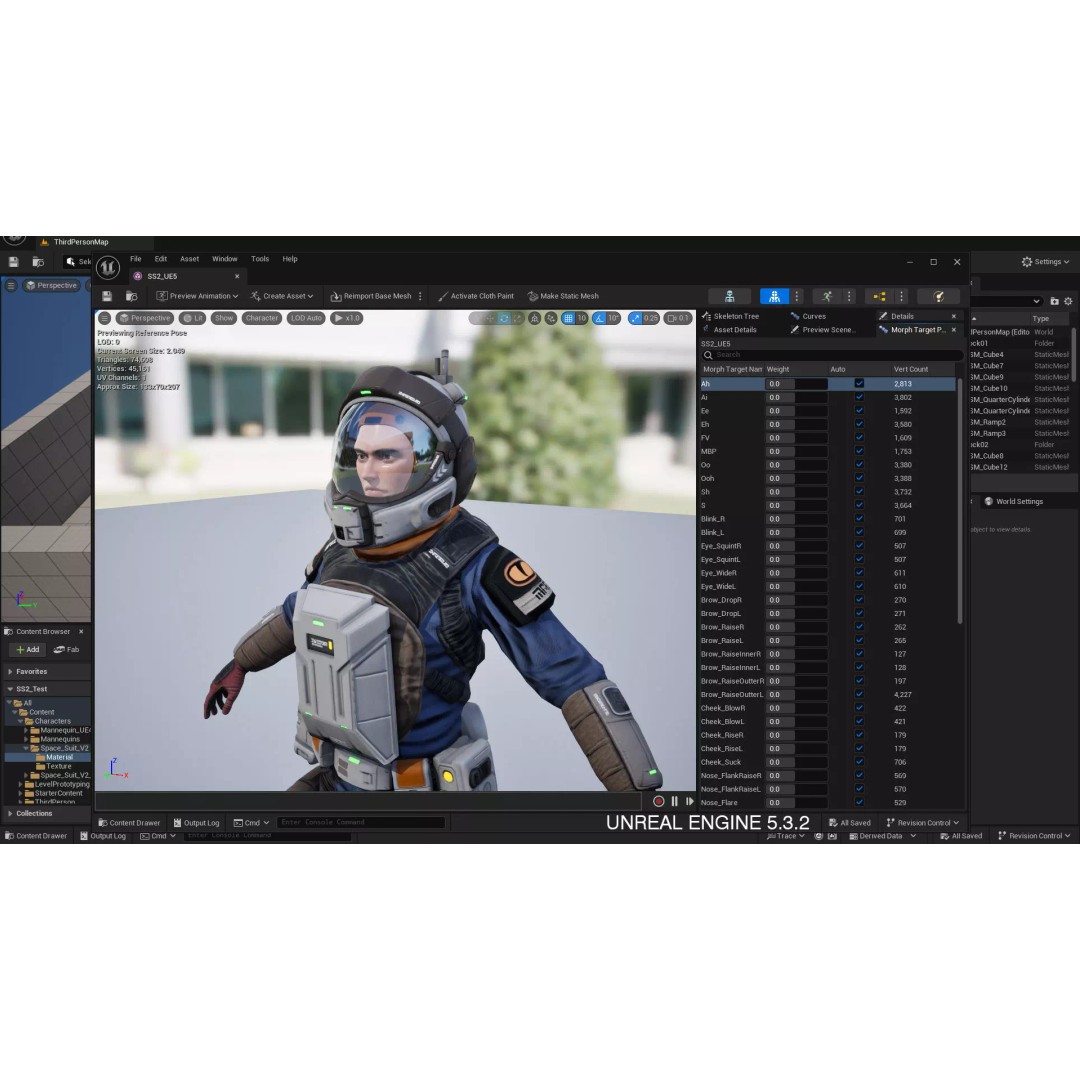Screen dimensions: 1080x1080
Task: Toggle surface snapping icon in viewport
Action: tap(550, 318)
